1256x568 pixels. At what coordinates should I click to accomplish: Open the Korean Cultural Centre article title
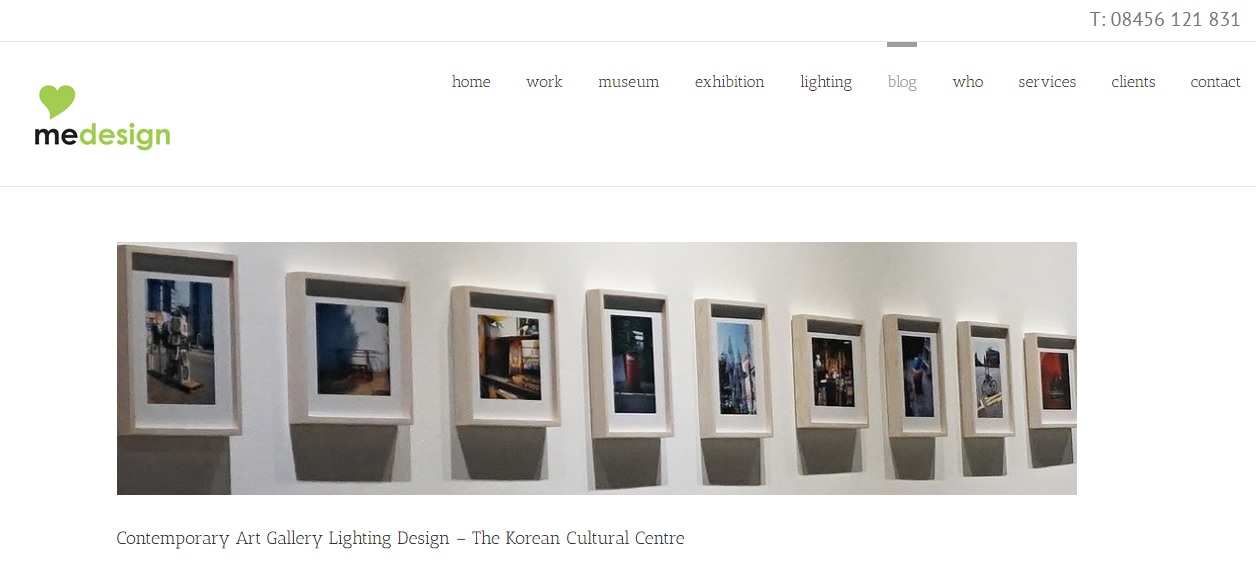400,538
